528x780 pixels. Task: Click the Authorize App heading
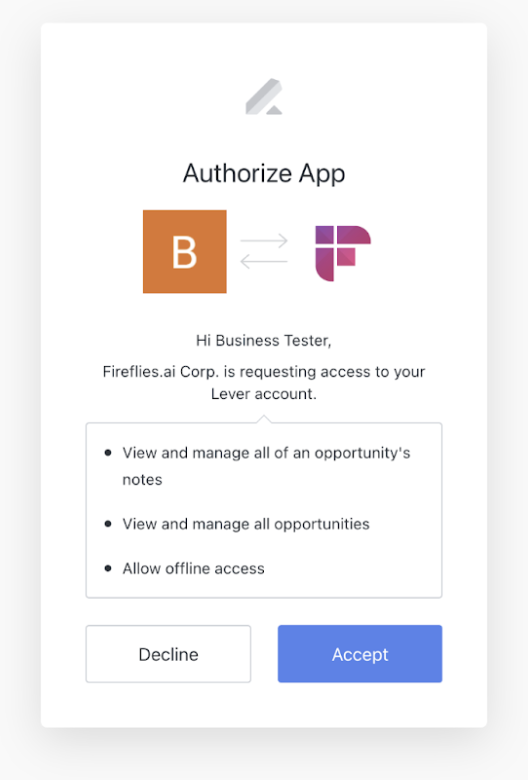pyautogui.click(x=264, y=174)
